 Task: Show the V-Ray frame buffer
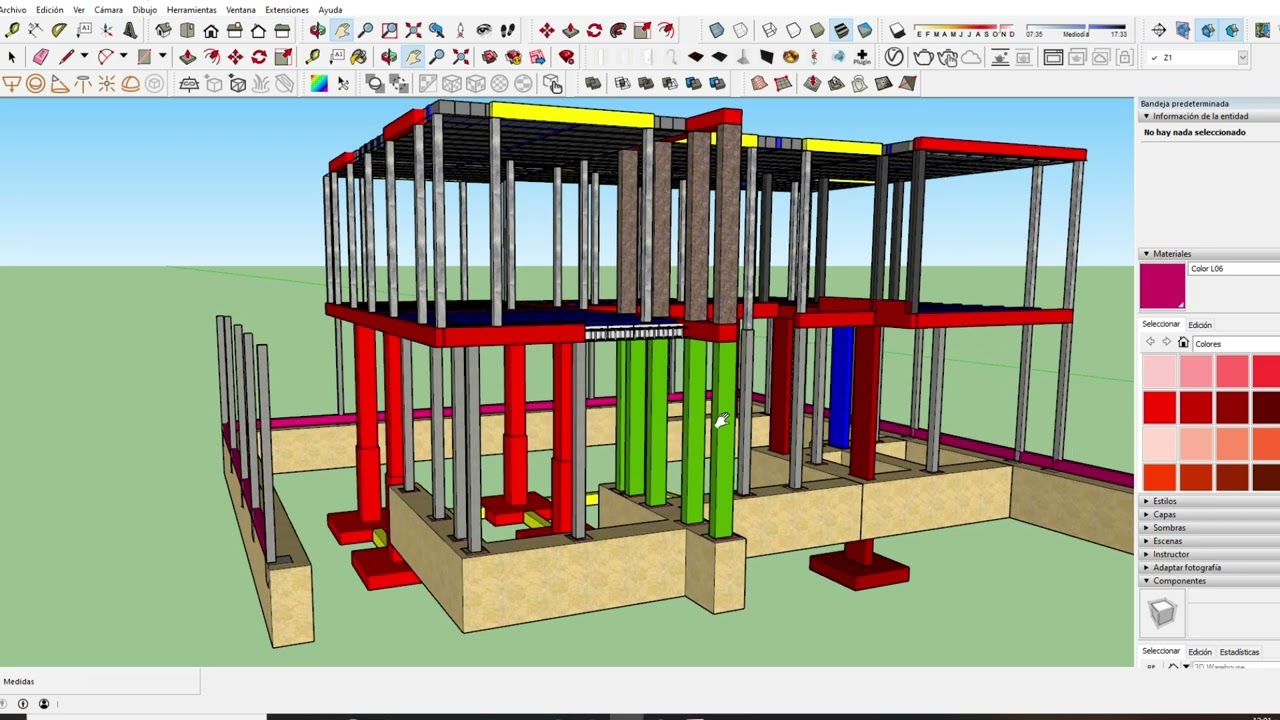1053,57
